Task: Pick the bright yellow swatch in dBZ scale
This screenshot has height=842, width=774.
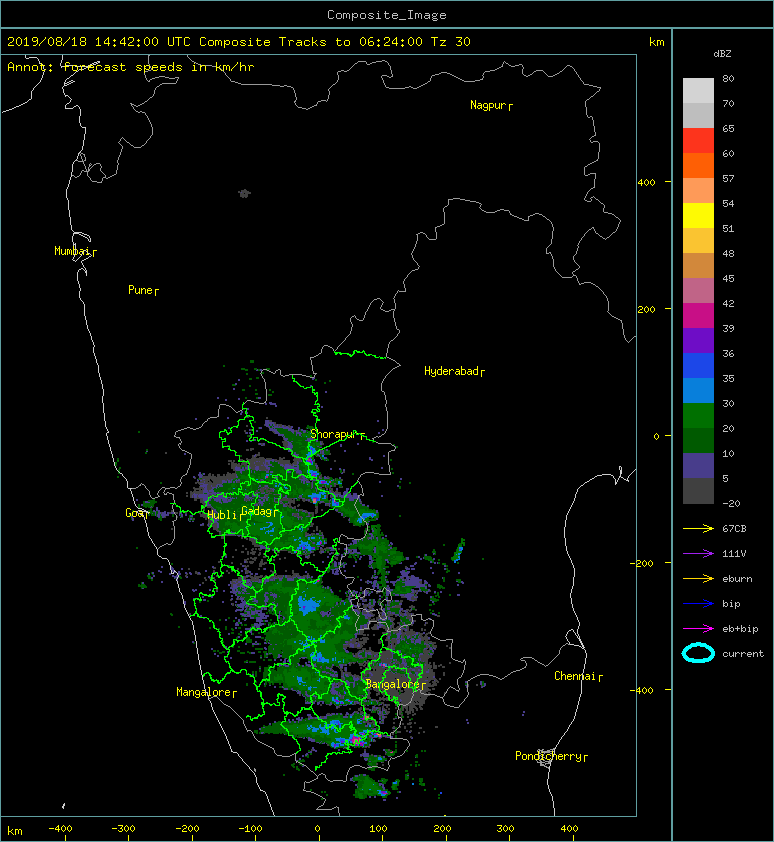Action: point(698,216)
